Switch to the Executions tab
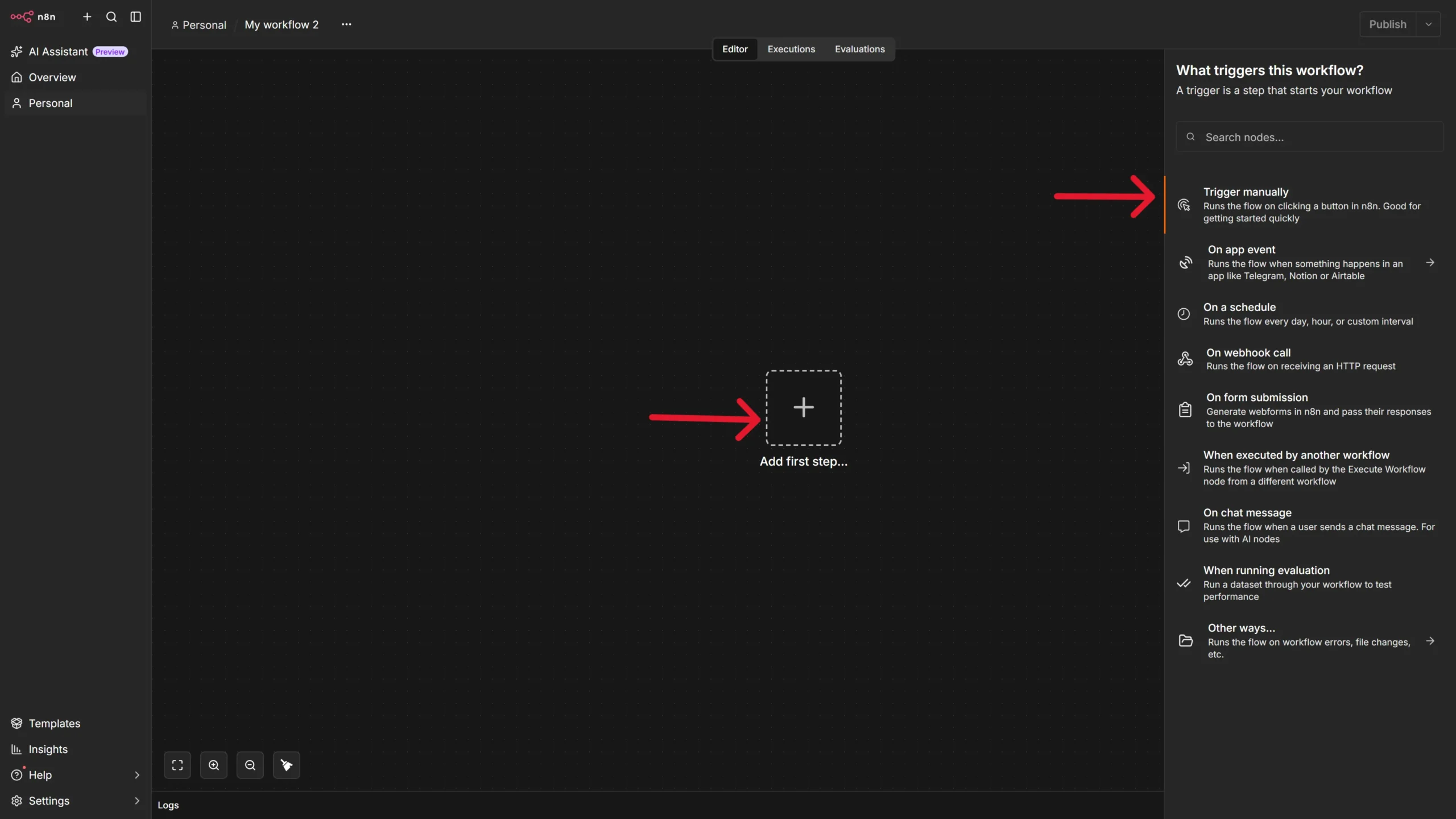Image resolution: width=1456 pixels, height=819 pixels. coord(791,49)
